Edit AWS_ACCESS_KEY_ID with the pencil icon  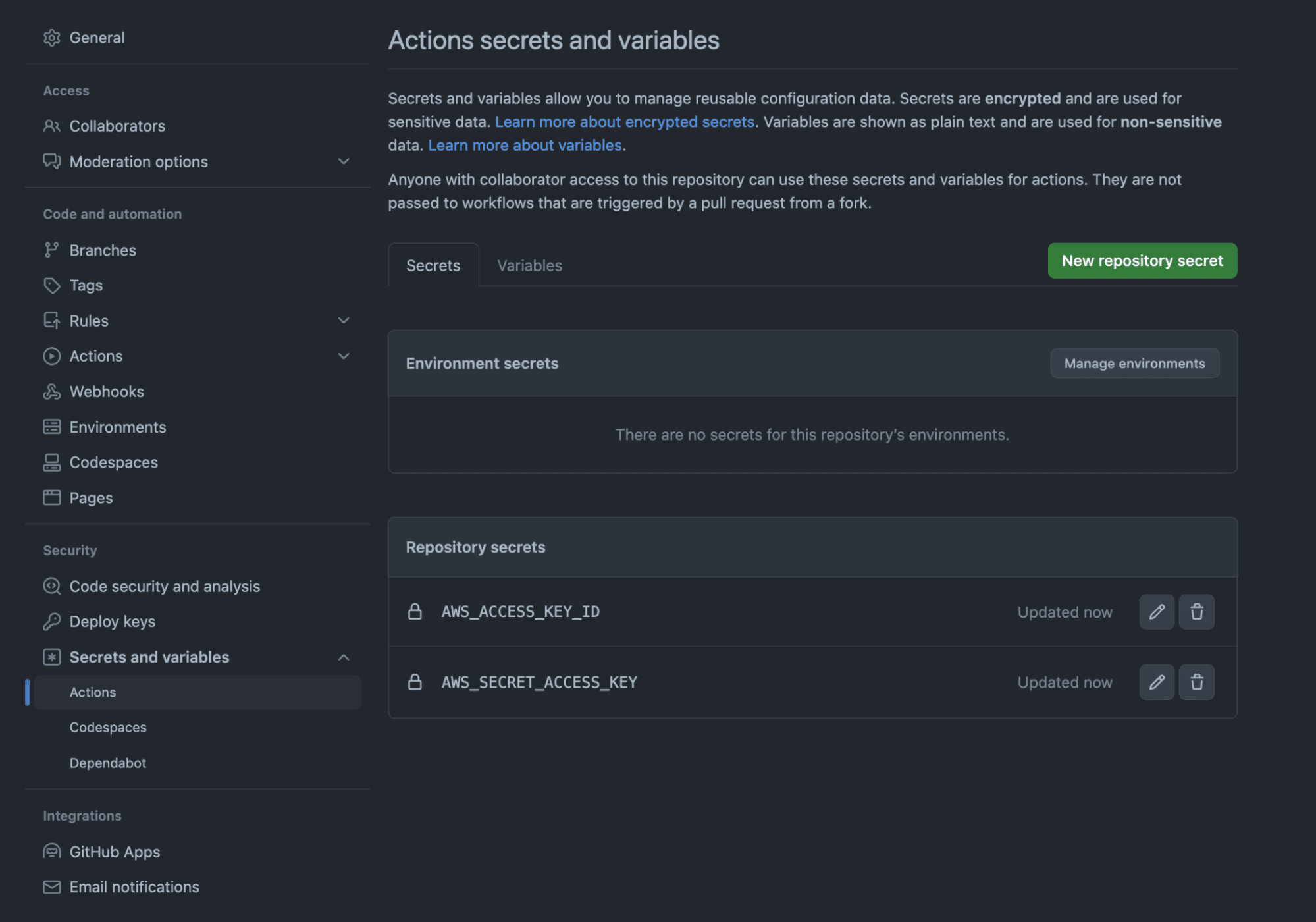(1156, 612)
